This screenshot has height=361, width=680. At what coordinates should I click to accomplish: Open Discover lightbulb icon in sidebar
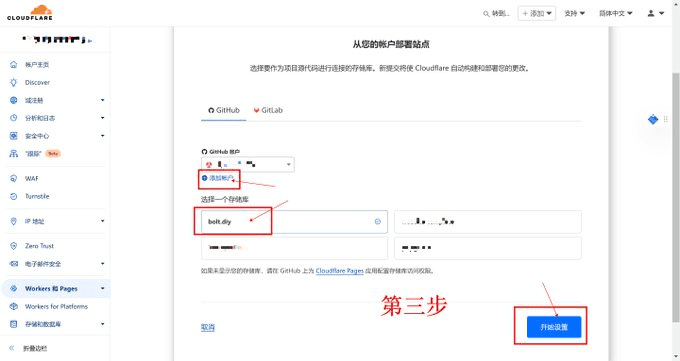point(13,82)
